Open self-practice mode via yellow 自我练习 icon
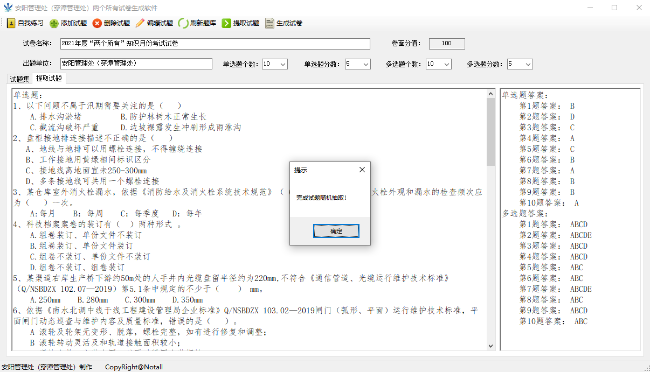Image resolution: width=650 pixels, height=372 pixels. click(x=11, y=23)
